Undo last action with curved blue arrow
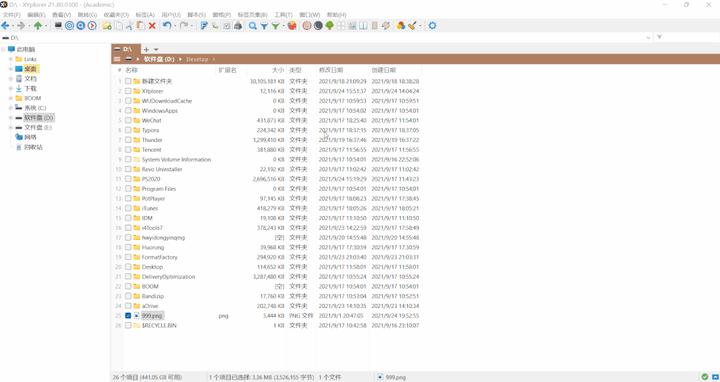The width and height of the screenshot is (720, 382). click(167, 26)
